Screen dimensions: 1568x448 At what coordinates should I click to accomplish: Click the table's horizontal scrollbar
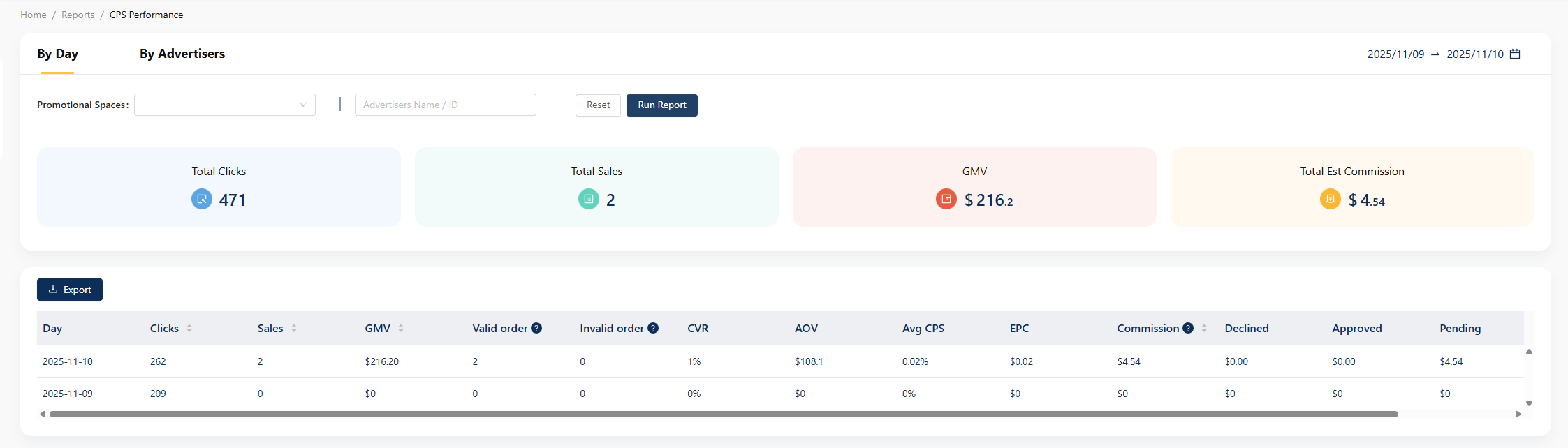pos(723,414)
